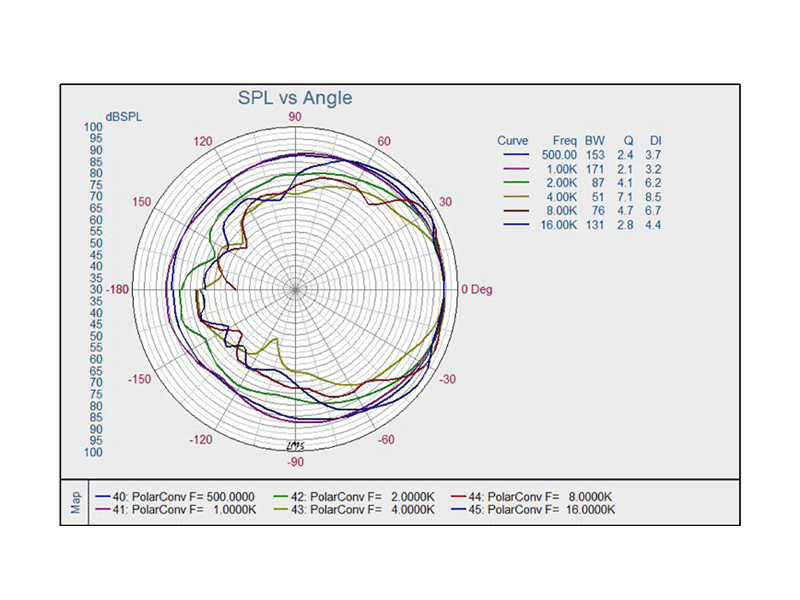Click the SPL vs Angle chart title

click(295, 98)
